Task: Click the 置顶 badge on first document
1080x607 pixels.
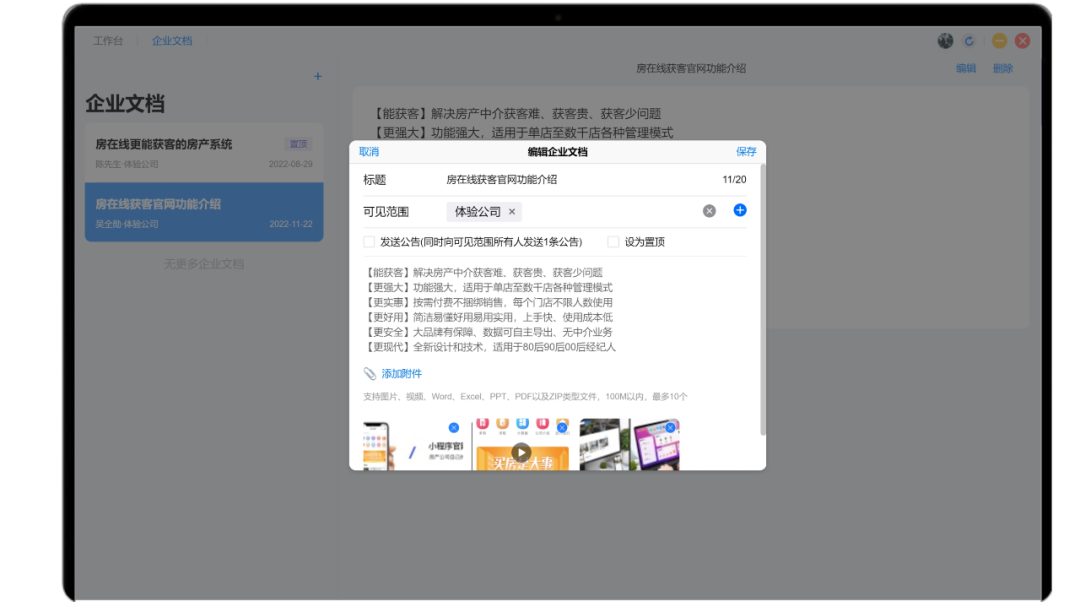Action: (298, 144)
